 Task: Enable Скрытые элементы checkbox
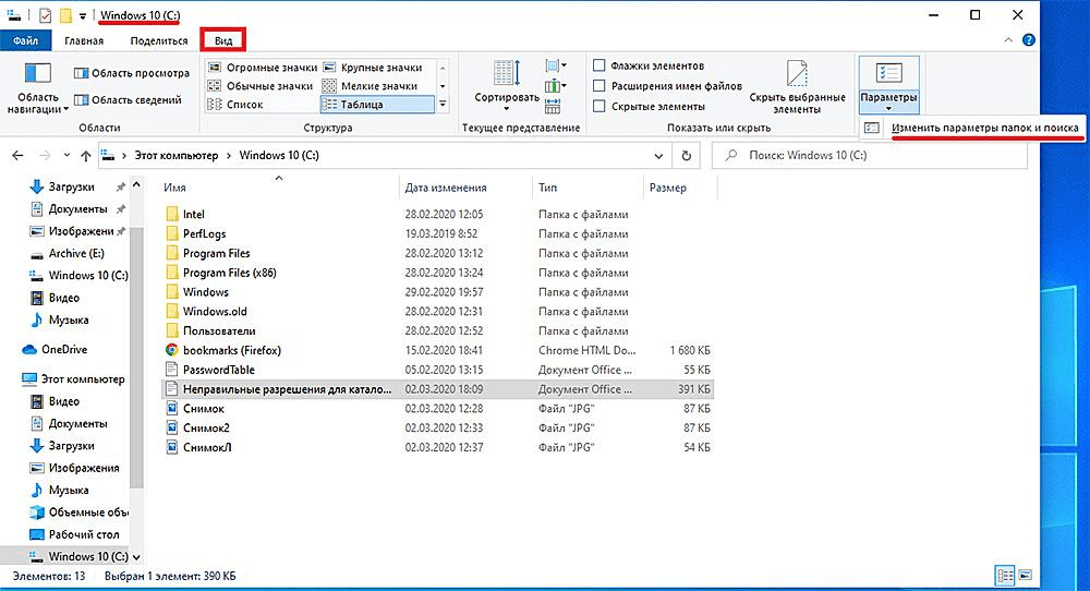(x=599, y=106)
